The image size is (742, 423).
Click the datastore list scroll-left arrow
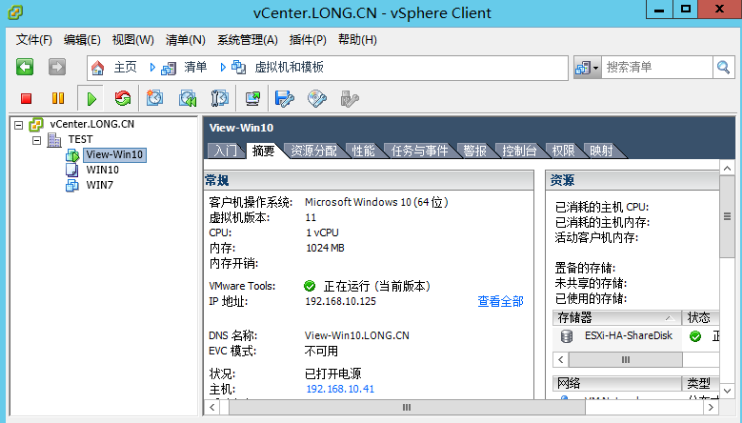coord(561,360)
